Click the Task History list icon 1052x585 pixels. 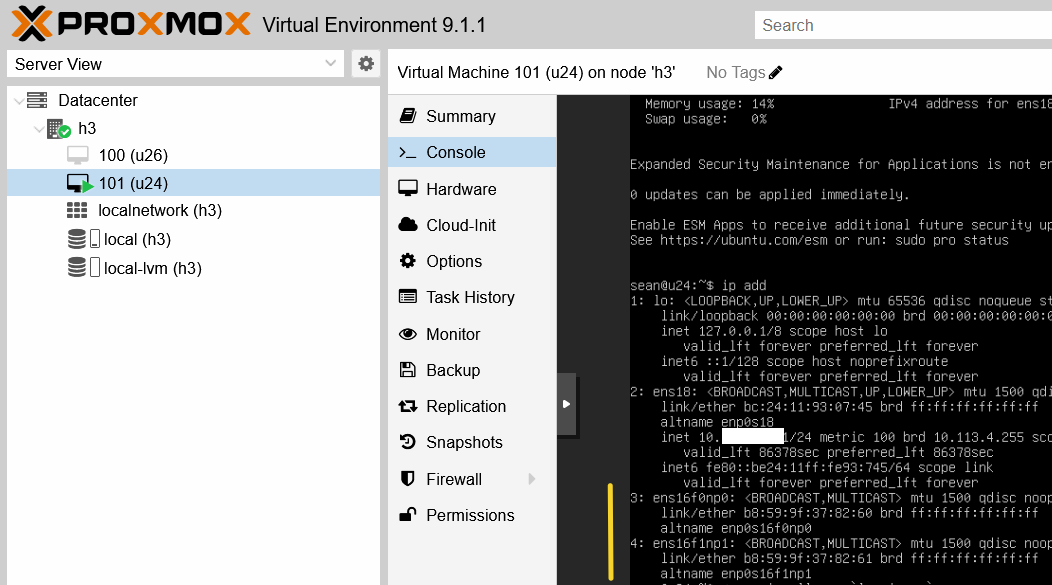pyautogui.click(x=408, y=297)
